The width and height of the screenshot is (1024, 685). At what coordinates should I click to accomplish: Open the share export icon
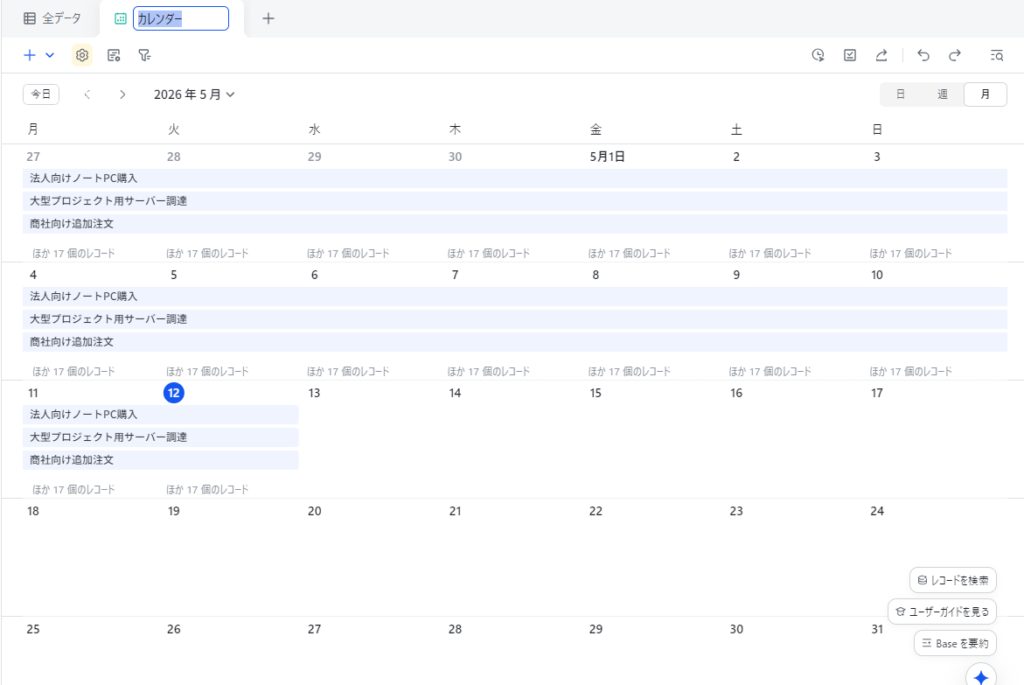[882, 56]
